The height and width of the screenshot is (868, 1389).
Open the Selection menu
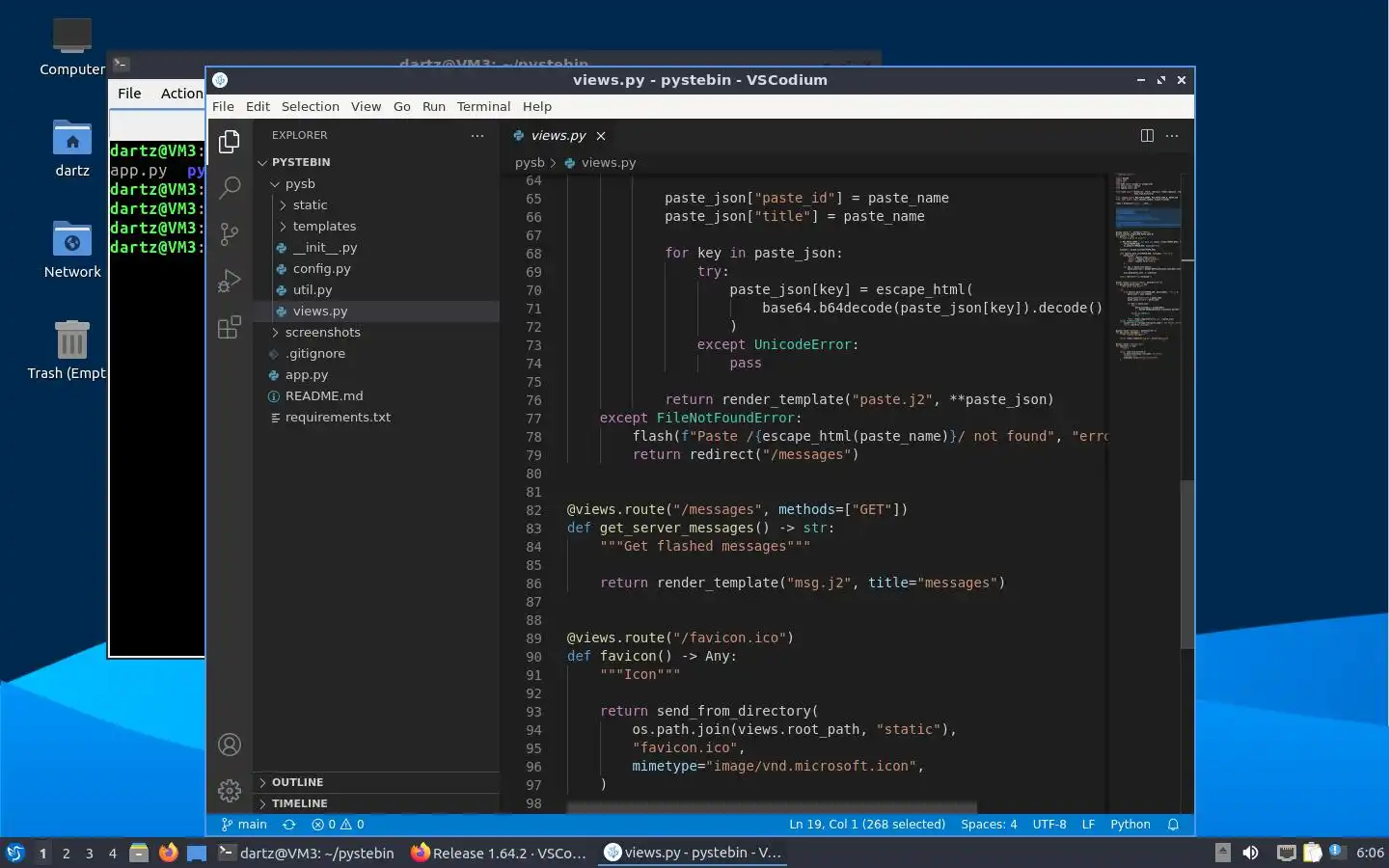(310, 107)
